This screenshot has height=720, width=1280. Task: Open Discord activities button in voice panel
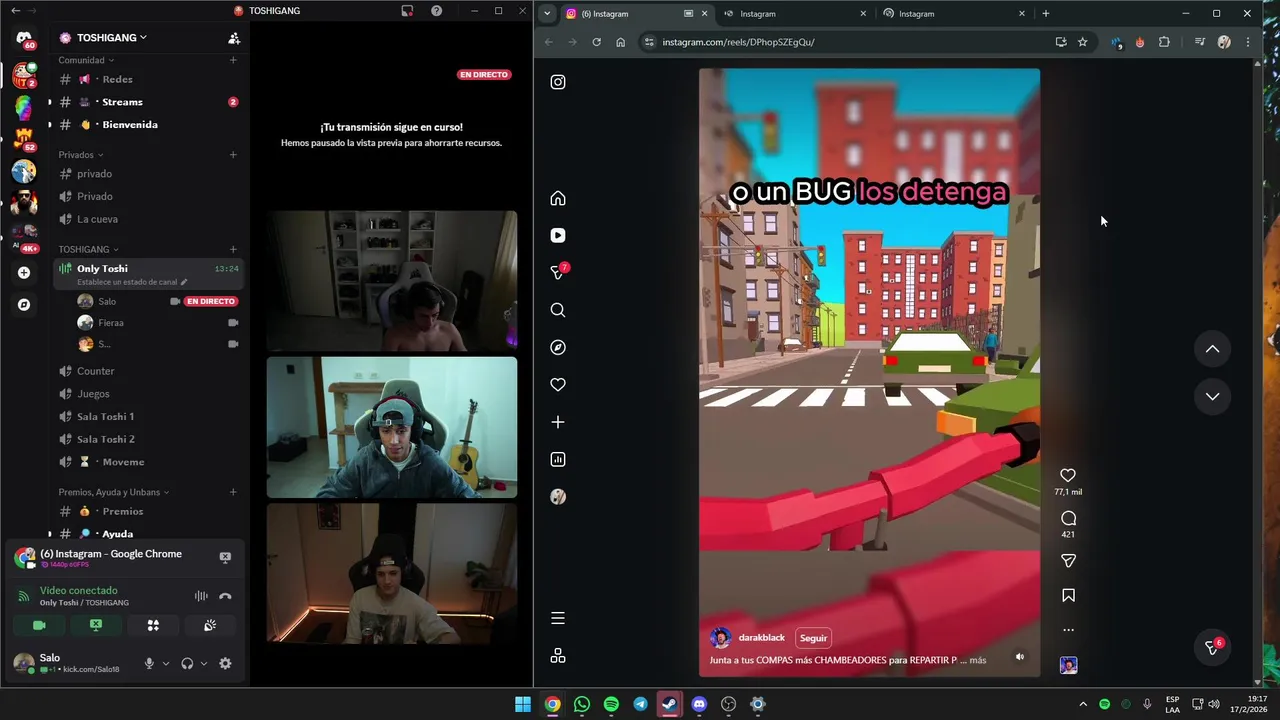(153, 625)
